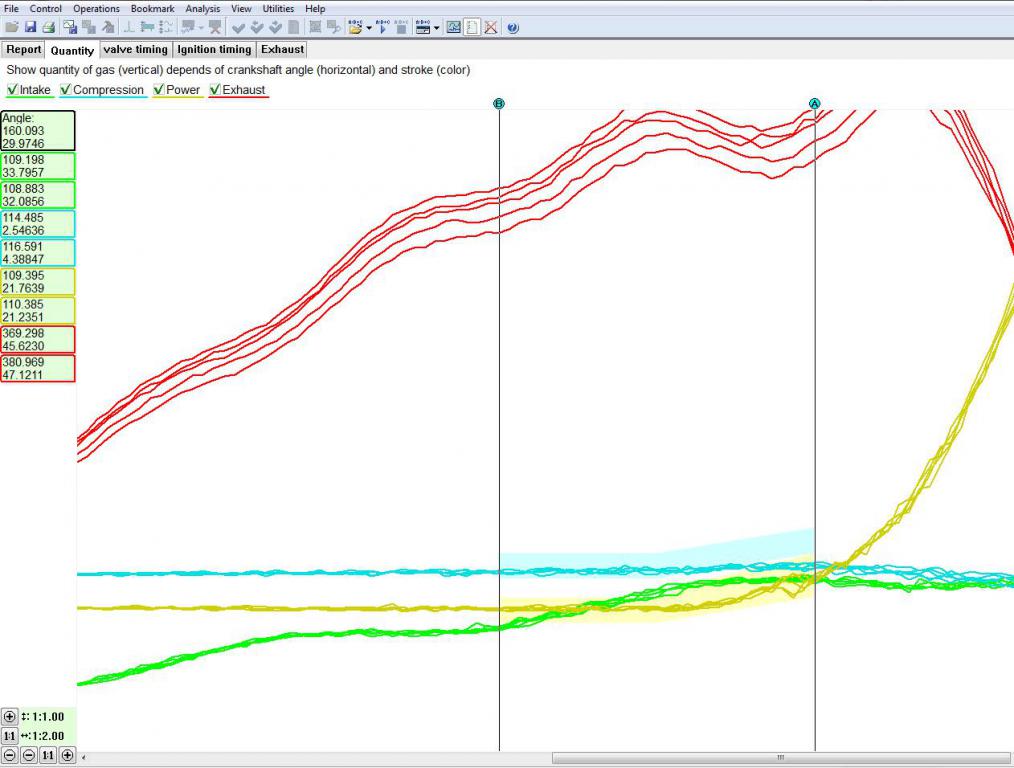
Task: Click the horizontal scrollbar left arrow
Action: point(83,757)
